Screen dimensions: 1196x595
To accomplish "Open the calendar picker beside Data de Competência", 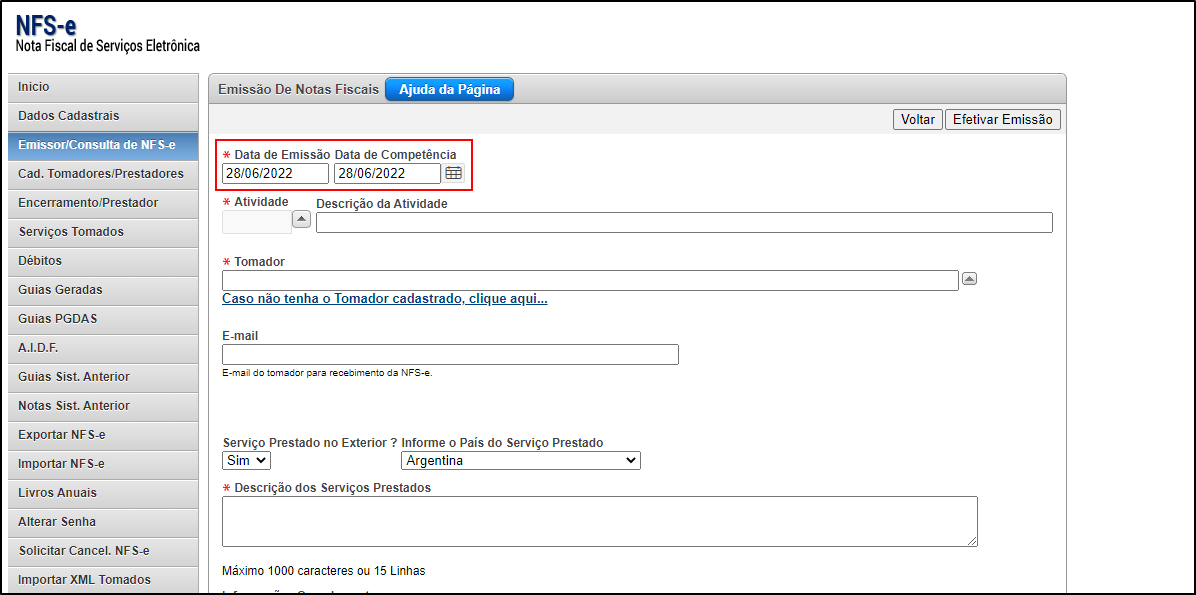I will (x=454, y=173).
